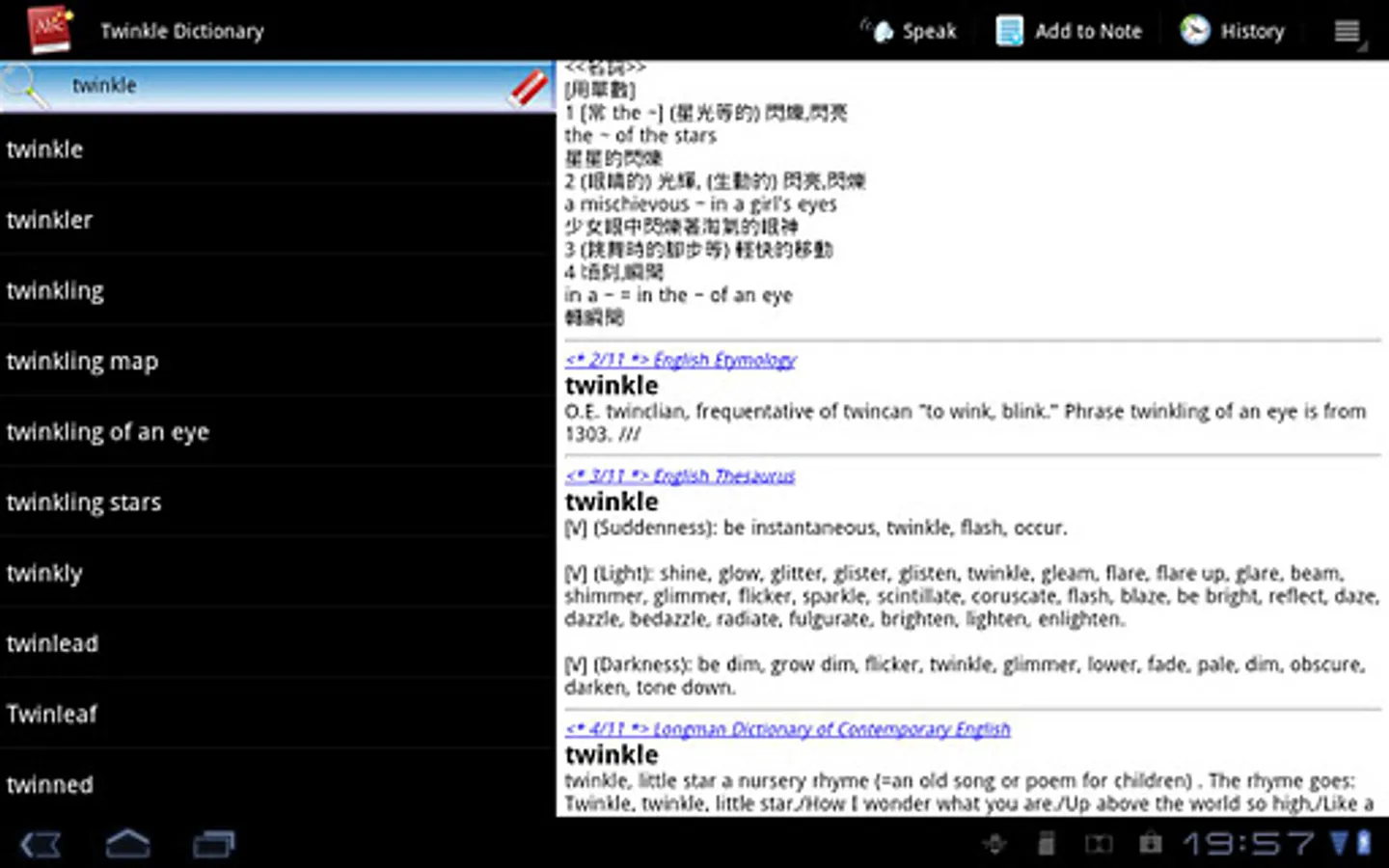
Task: Select 'twinkle' in the word list
Action: click(x=277, y=149)
